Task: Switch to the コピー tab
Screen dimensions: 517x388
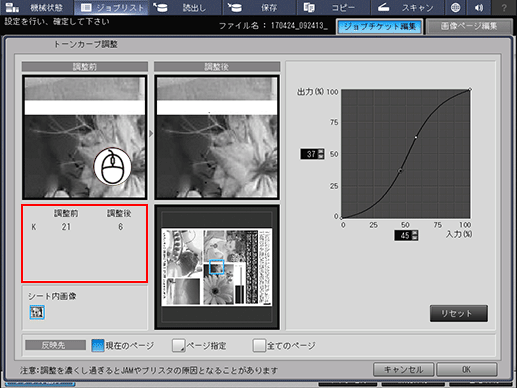Action: tap(333, 7)
